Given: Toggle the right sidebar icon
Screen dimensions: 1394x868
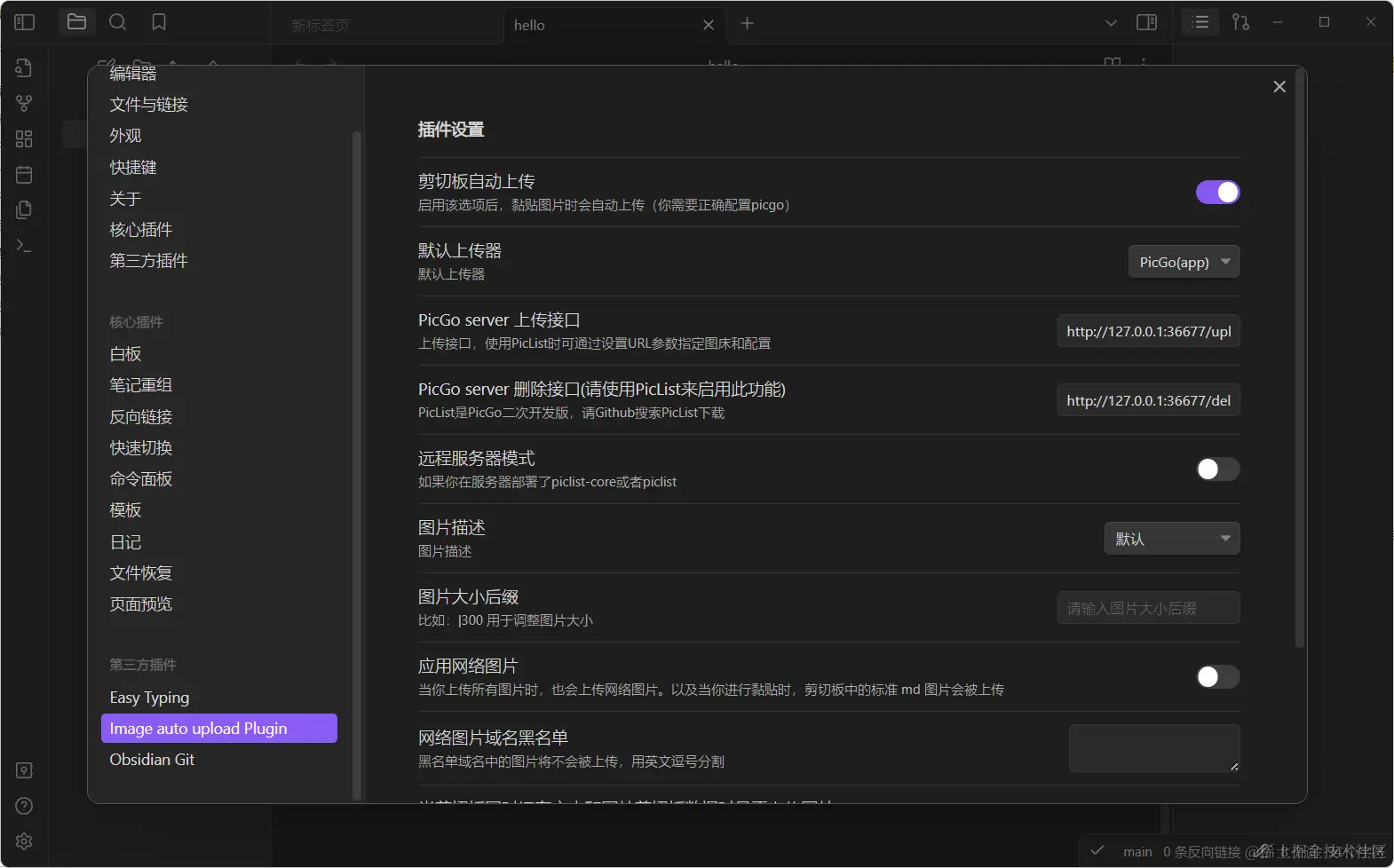Looking at the screenshot, I should pyautogui.click(x=1146, y=22).
